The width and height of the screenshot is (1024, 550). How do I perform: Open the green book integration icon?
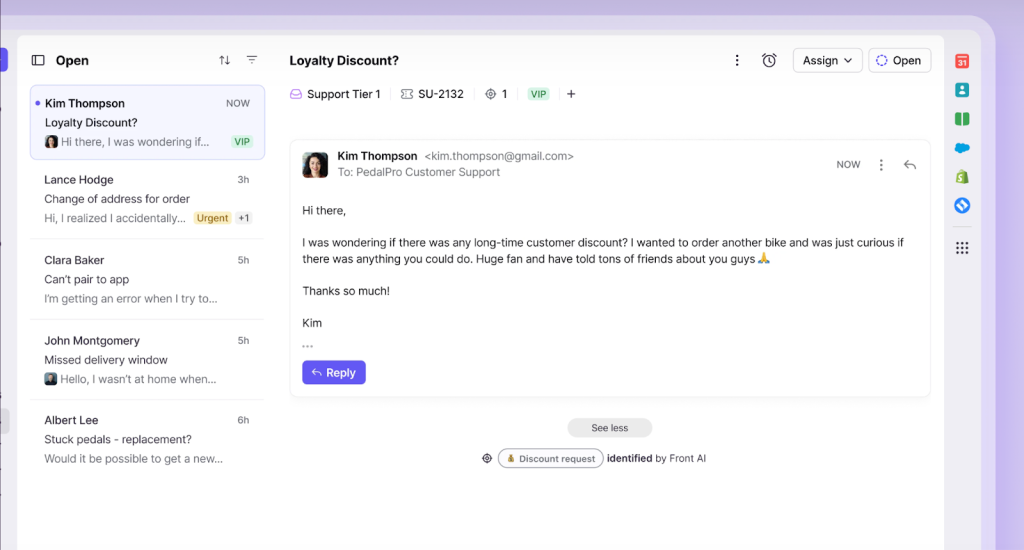pyautogui.click(x=962, y=119)
